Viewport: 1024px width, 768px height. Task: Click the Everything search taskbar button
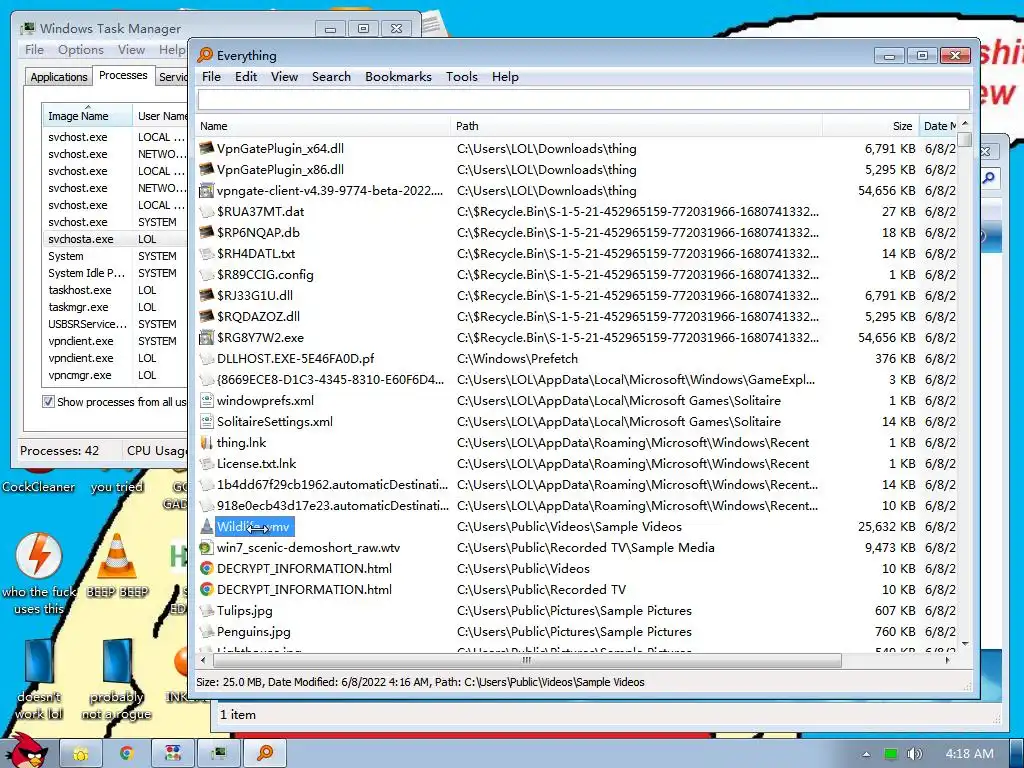264,753
